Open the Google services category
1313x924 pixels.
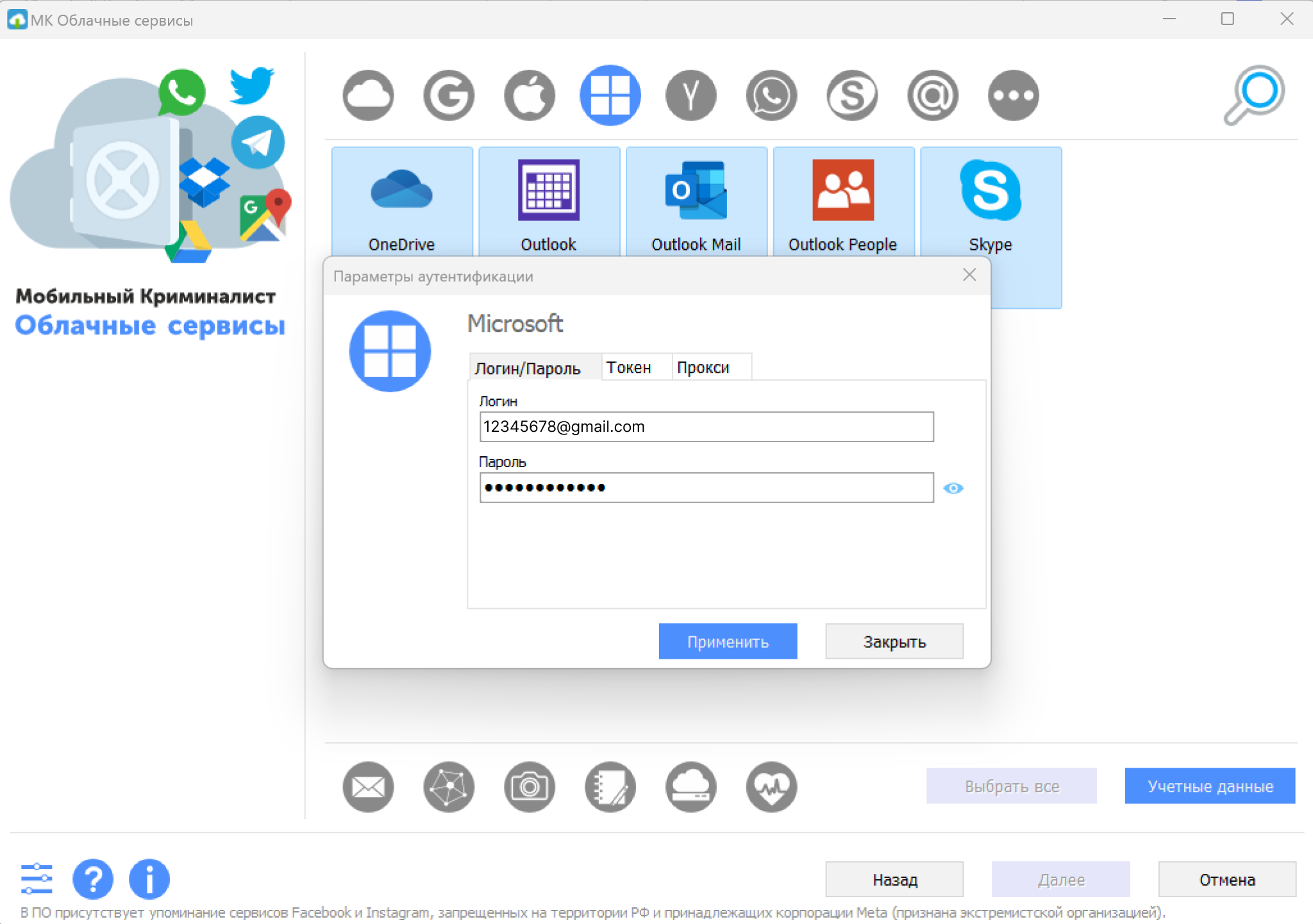click(449, 95)
